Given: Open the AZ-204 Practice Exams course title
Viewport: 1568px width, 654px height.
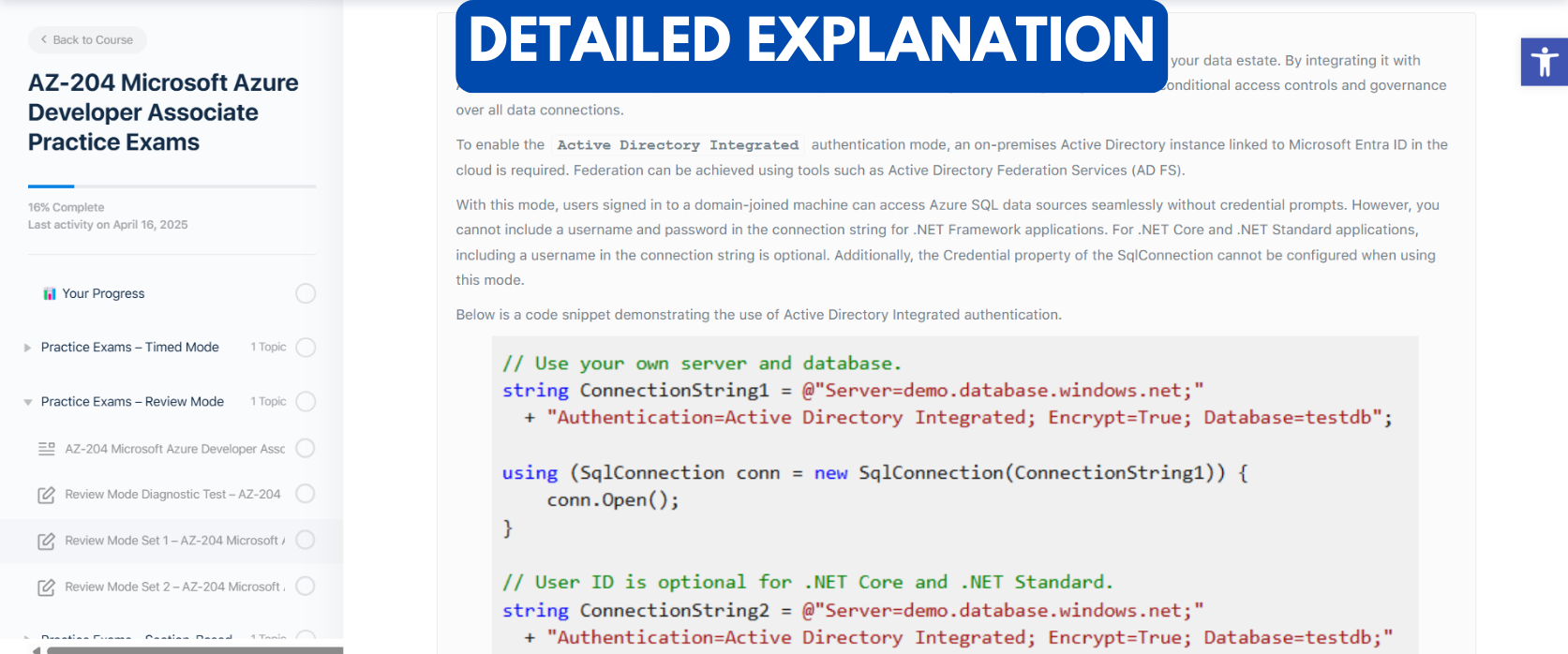Looking at the screenshot, I should (163, 112).
